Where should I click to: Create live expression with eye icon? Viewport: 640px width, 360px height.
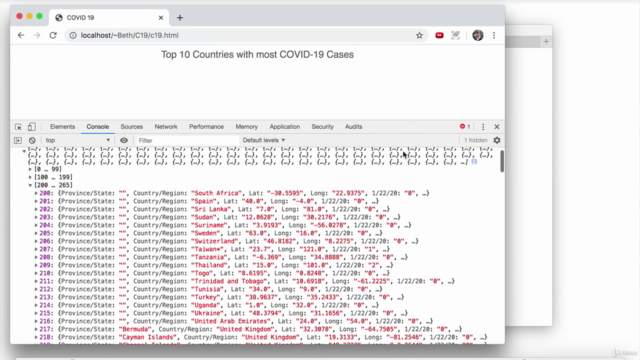[x=124, y=140]
